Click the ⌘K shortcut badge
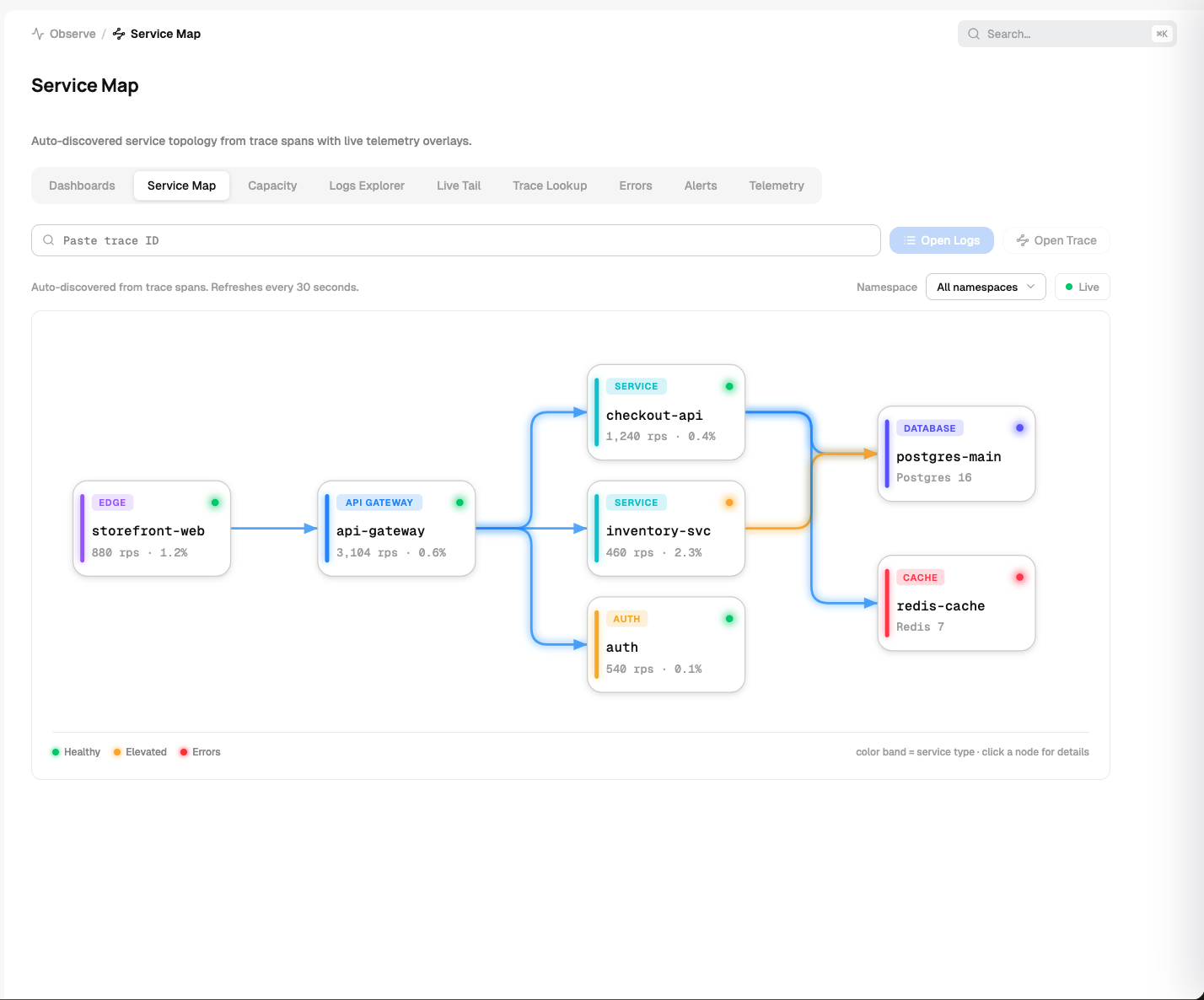1204x1000 pixels. pos(1162,34)
